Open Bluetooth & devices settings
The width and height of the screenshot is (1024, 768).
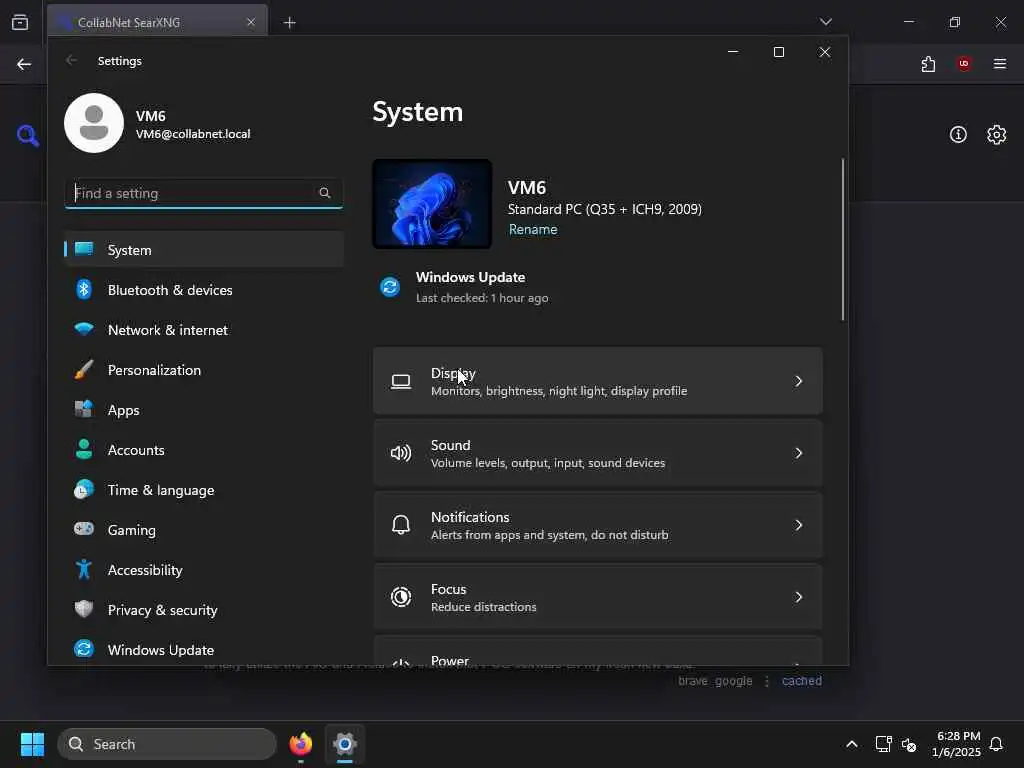pyautogui.click(x=204, y=289)
